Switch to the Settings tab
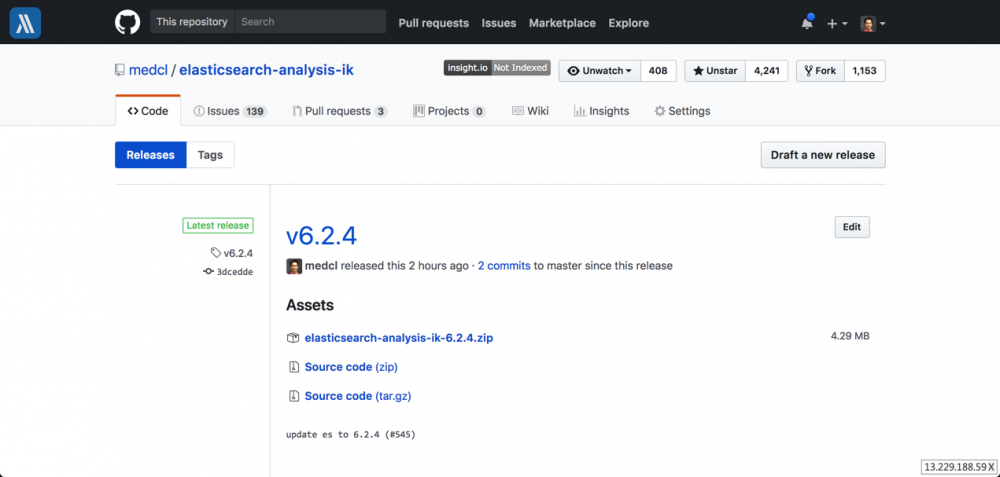This screenshot has height=477, width=1000. pos(682,111)
